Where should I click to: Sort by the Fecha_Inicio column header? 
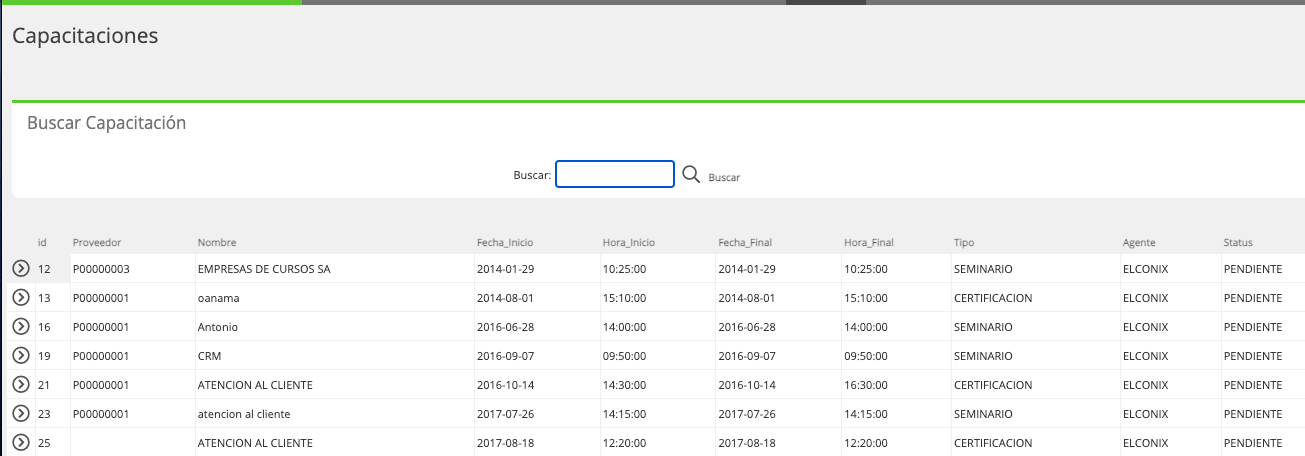coord(505,243)
